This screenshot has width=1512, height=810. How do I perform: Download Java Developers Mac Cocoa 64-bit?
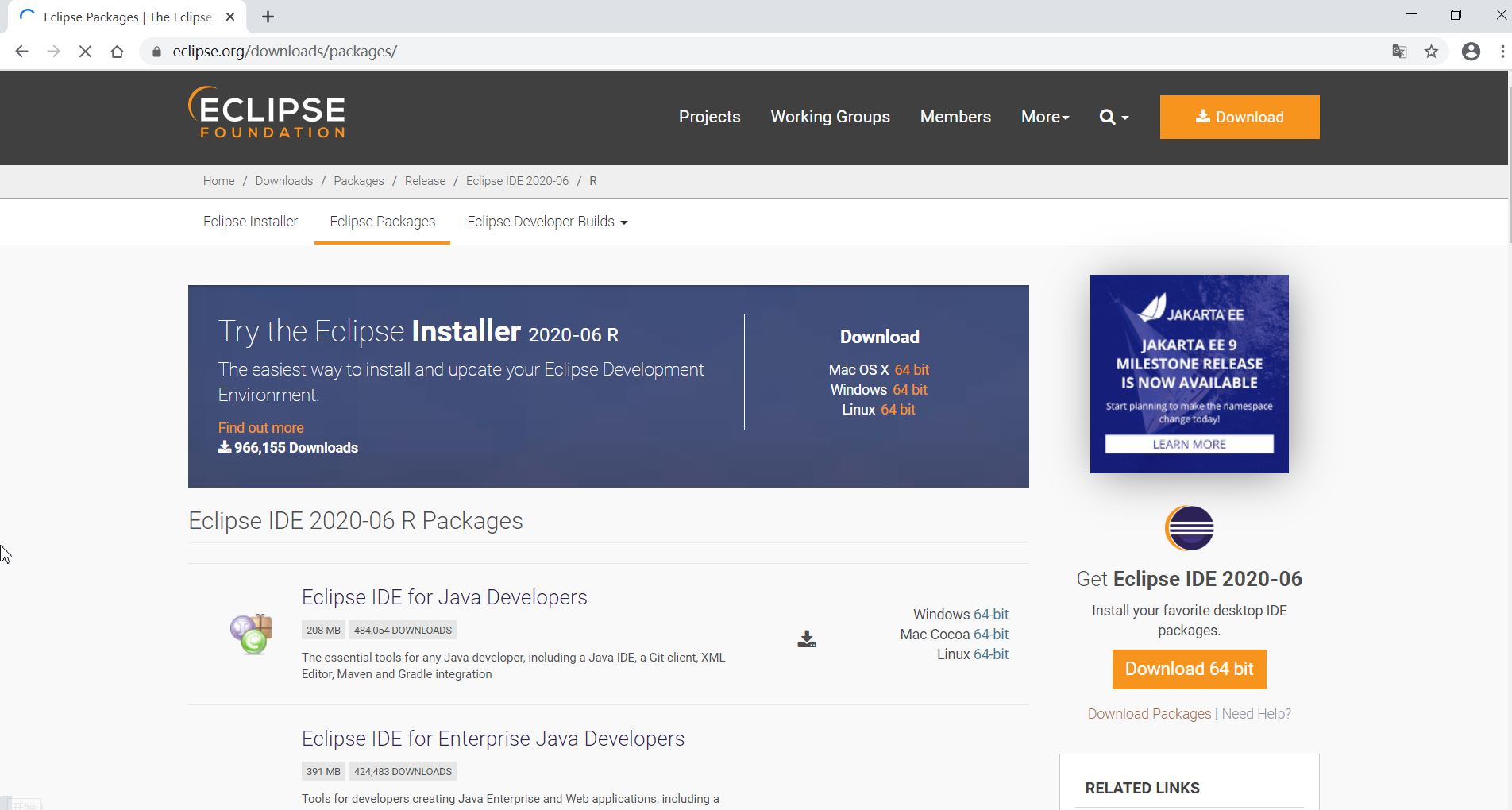991,634
